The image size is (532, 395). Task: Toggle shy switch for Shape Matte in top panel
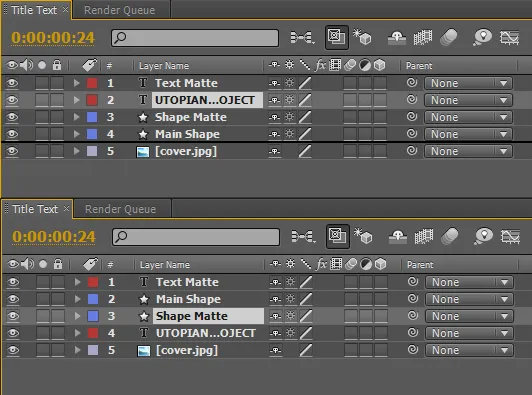coord(274,117)
